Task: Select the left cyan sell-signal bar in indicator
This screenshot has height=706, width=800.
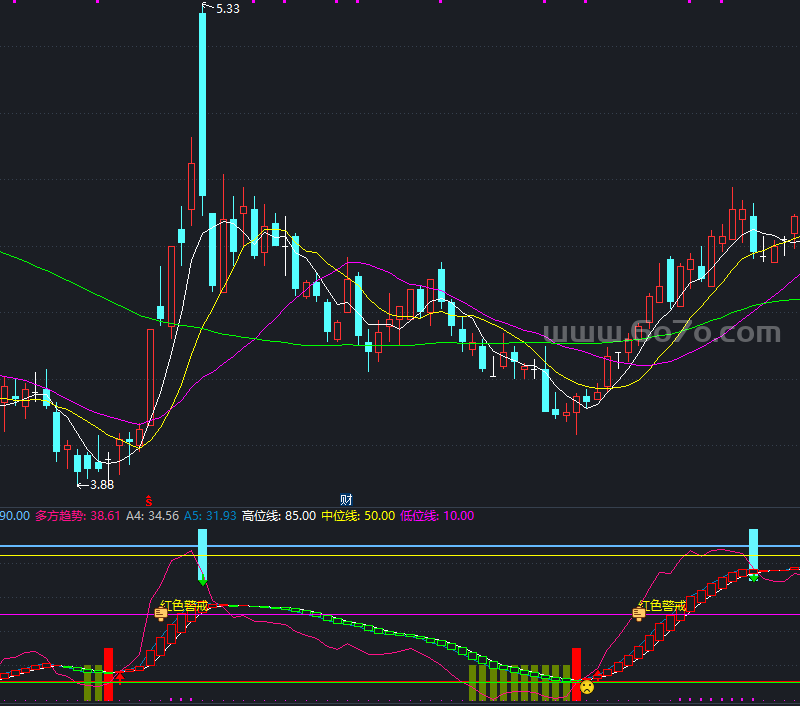Action: [203, 554]
